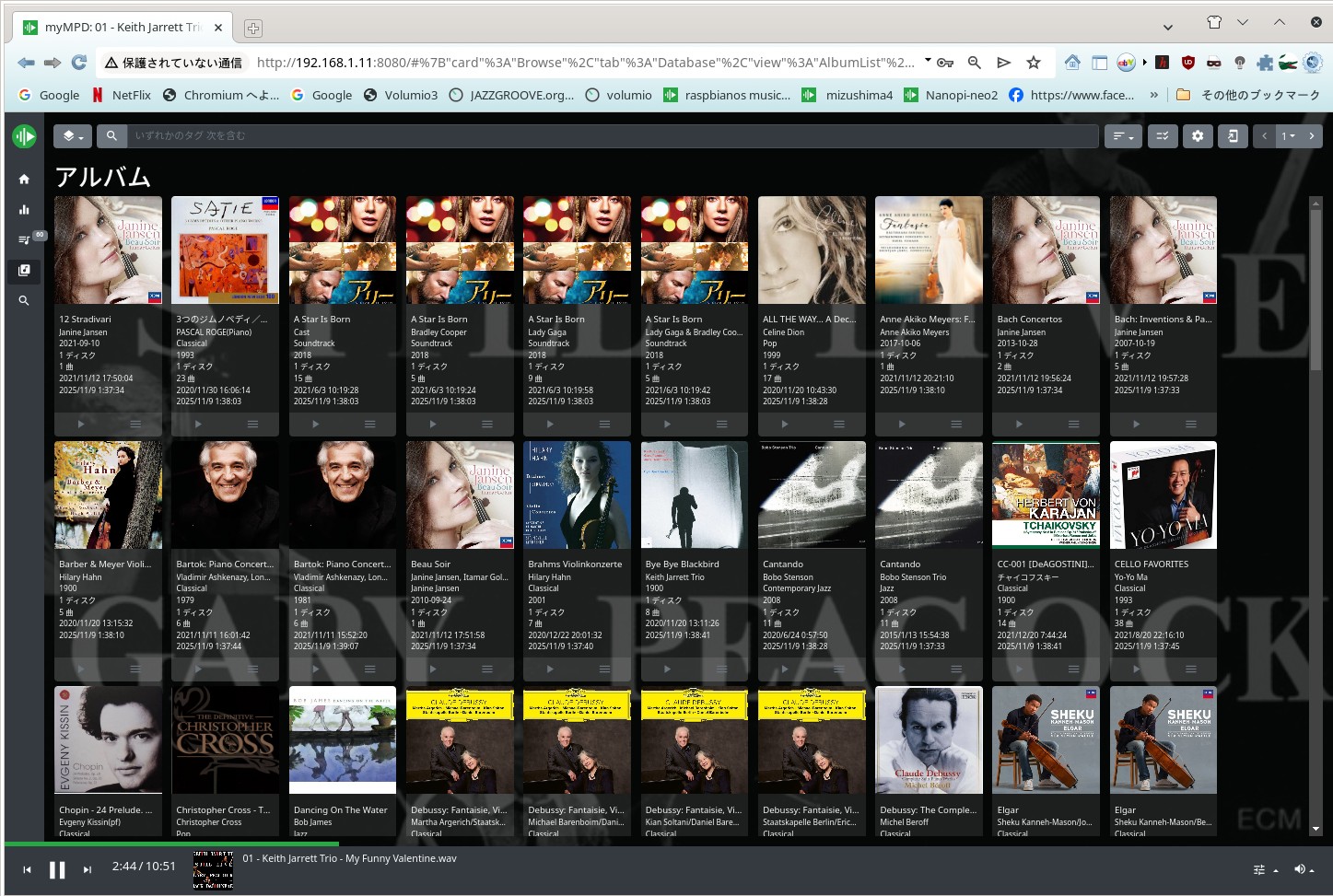1333x896 pixels.
Task: Go back to previous track
Action: (27, 869)
